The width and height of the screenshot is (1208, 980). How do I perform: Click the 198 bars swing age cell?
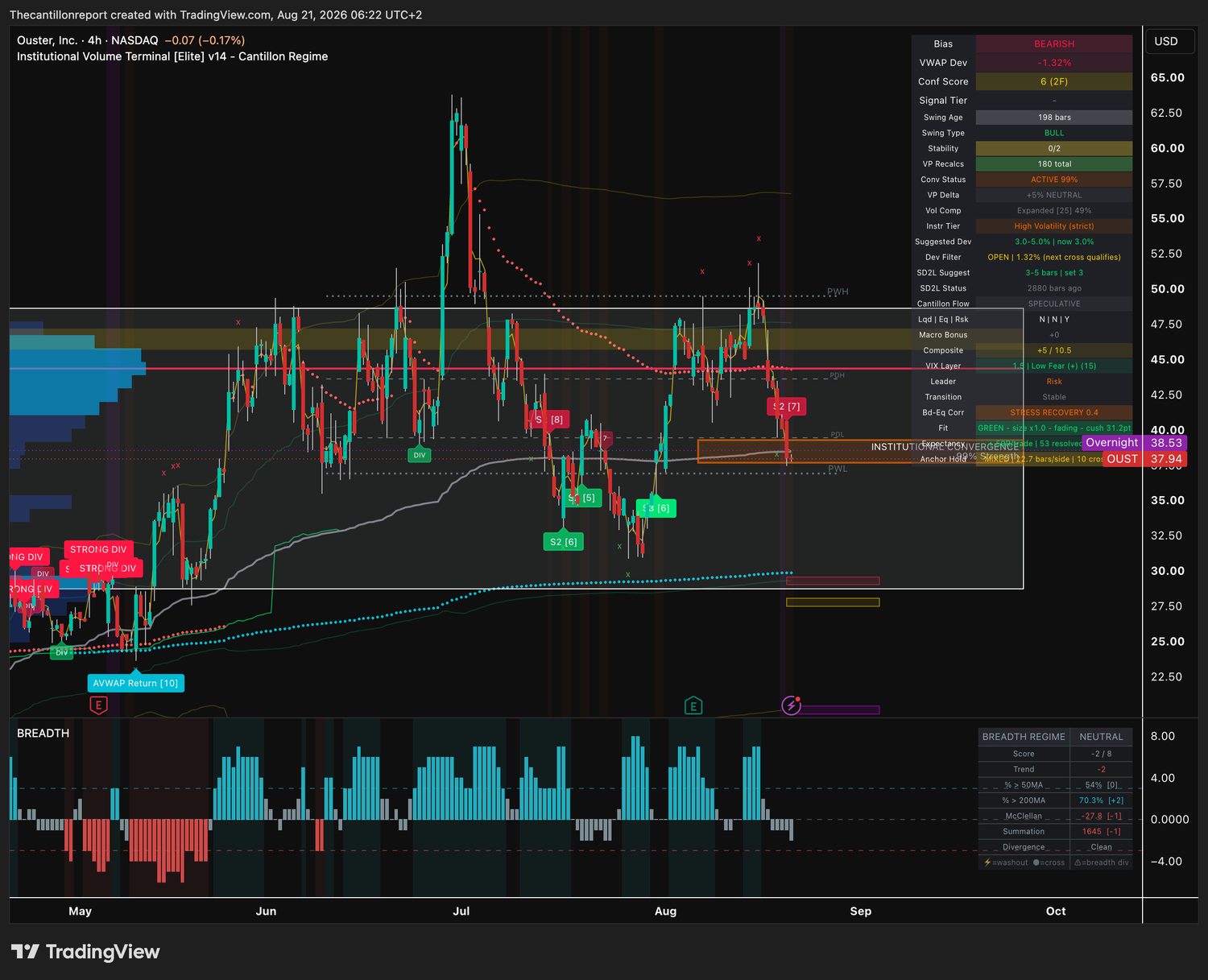(1054, 118)
